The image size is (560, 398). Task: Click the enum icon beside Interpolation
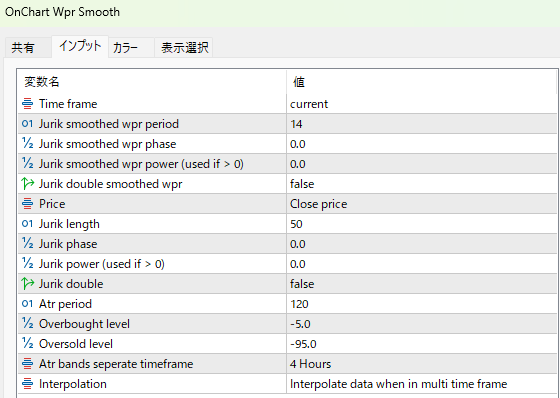pos(28,384)
